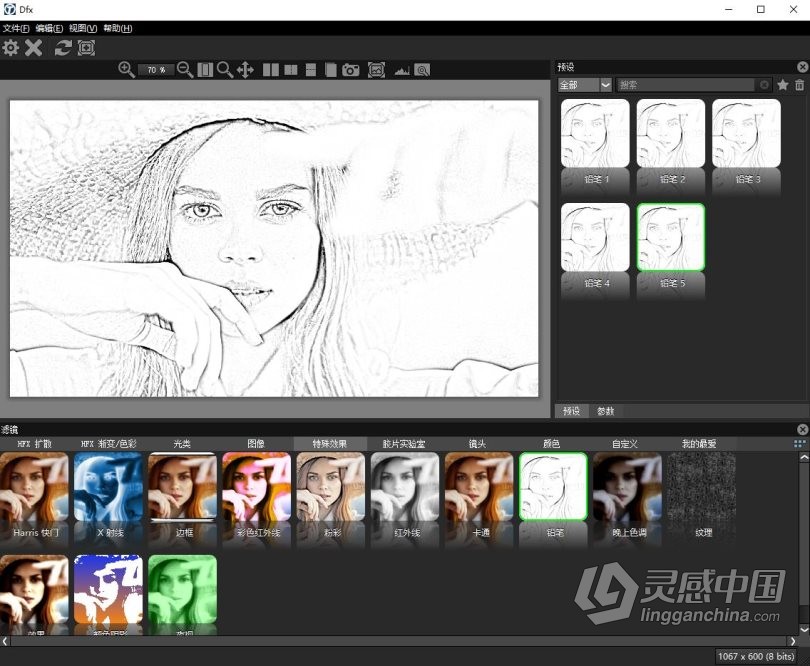Click filters panel scroll down arrow
Image resolution: width=810 pixels, height=666 pixels.
click(804, 629)
